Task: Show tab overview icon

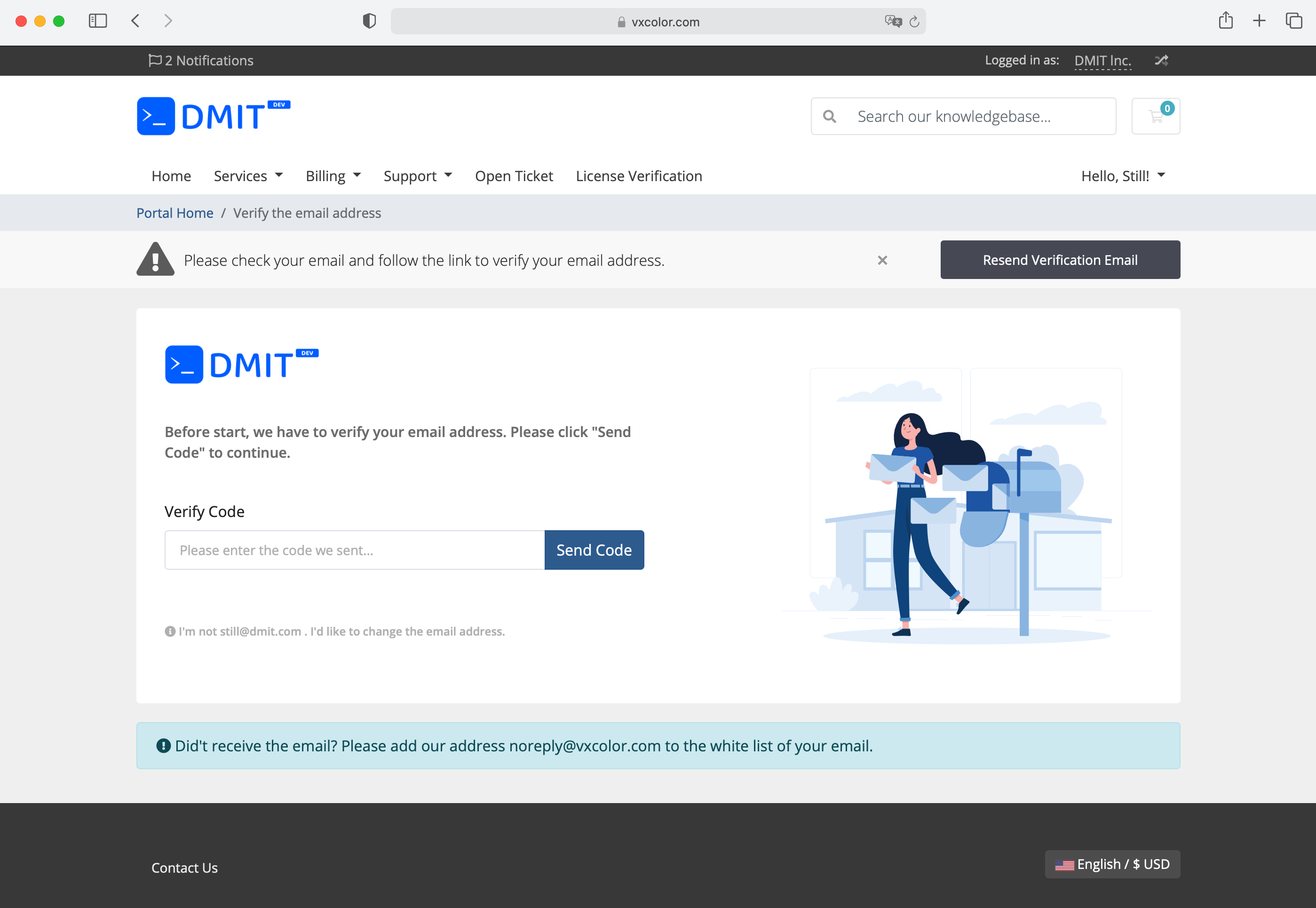Action: click(x=1294, y=21)
